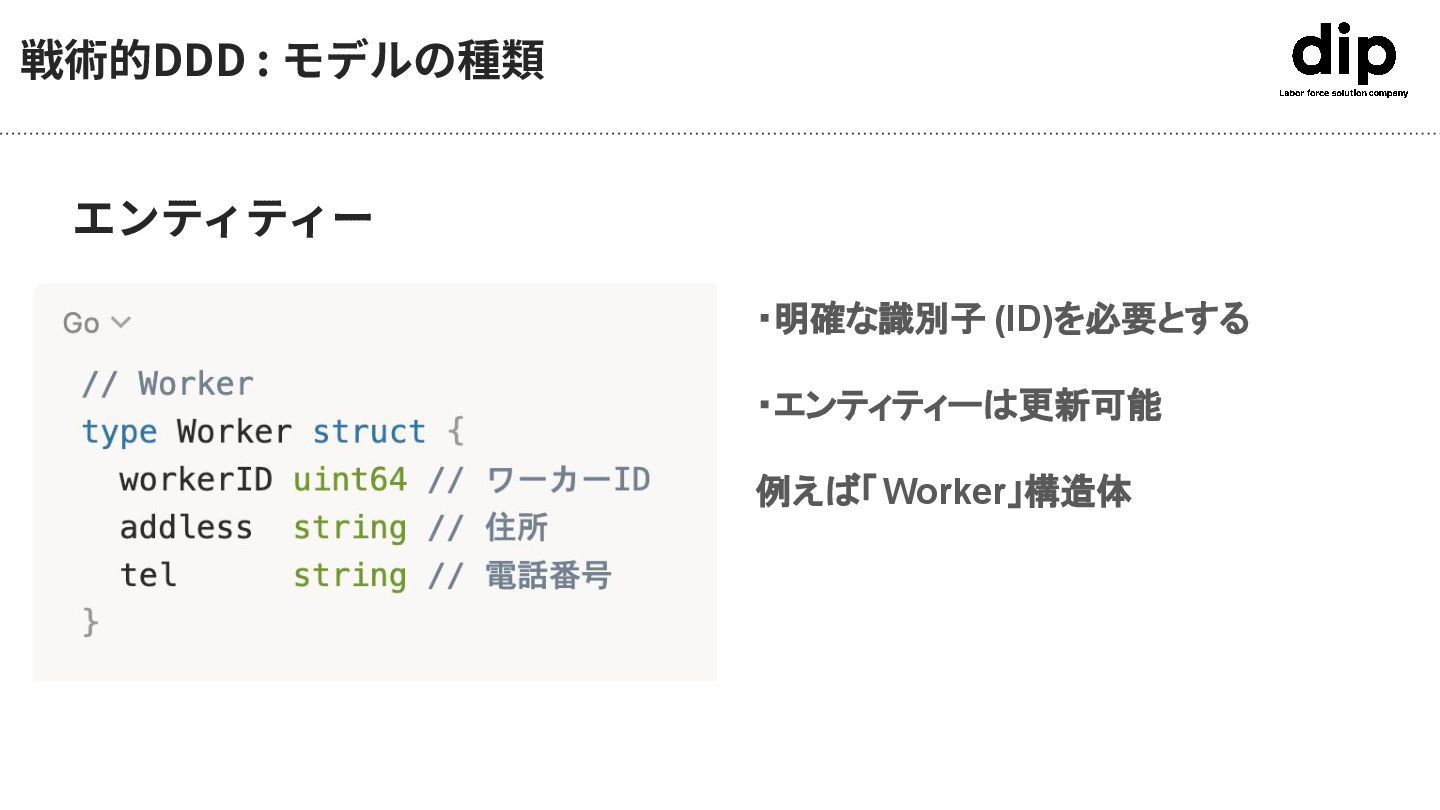Open the Go language dropdown chevron

(120, 323)
